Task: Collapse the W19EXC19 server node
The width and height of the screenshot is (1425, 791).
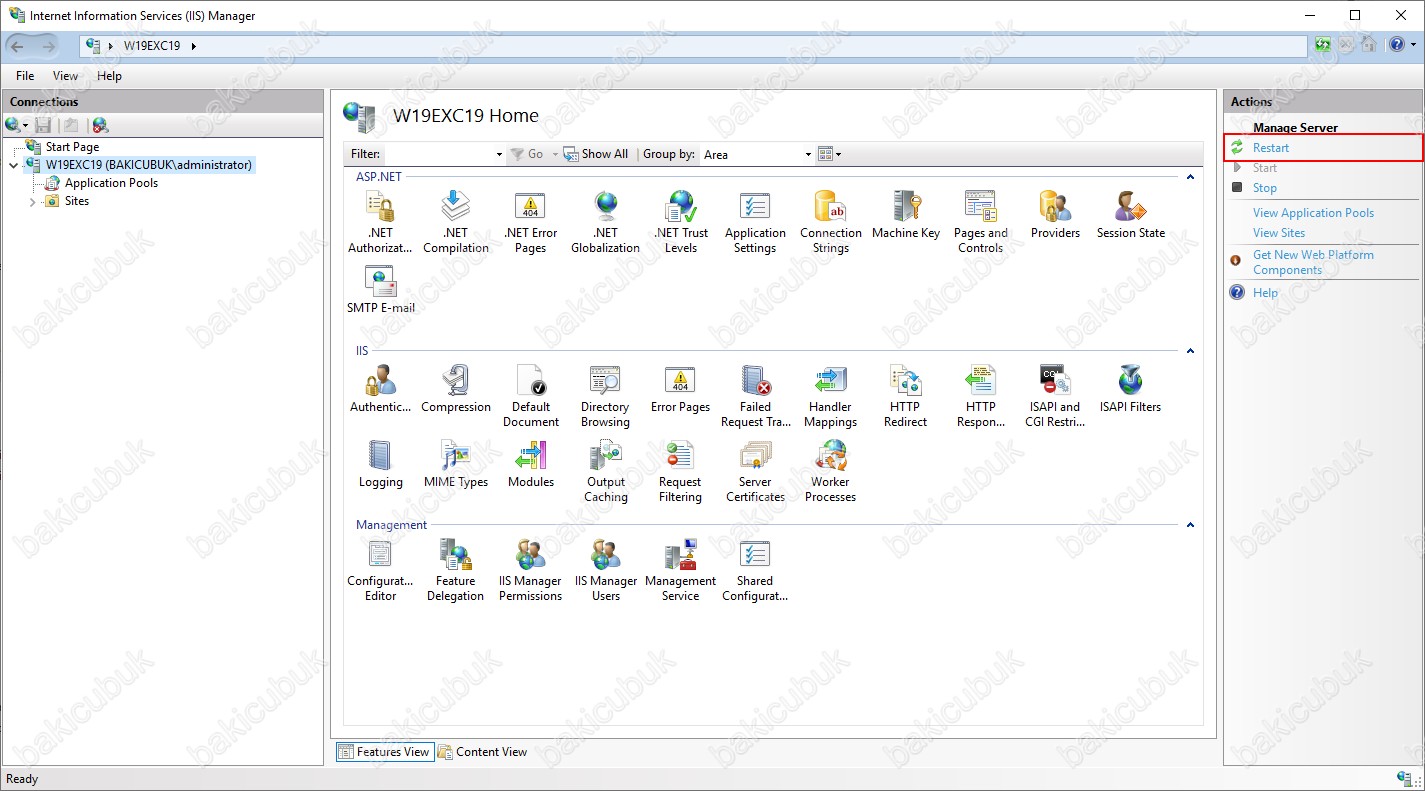Action: point(13,165)
